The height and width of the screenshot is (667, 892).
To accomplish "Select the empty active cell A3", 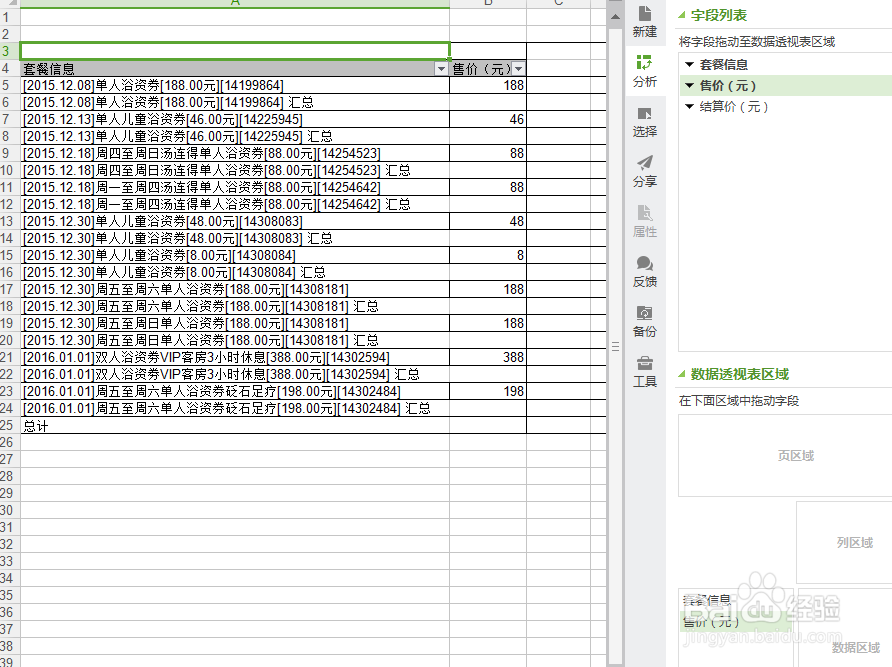I will 235,51.
